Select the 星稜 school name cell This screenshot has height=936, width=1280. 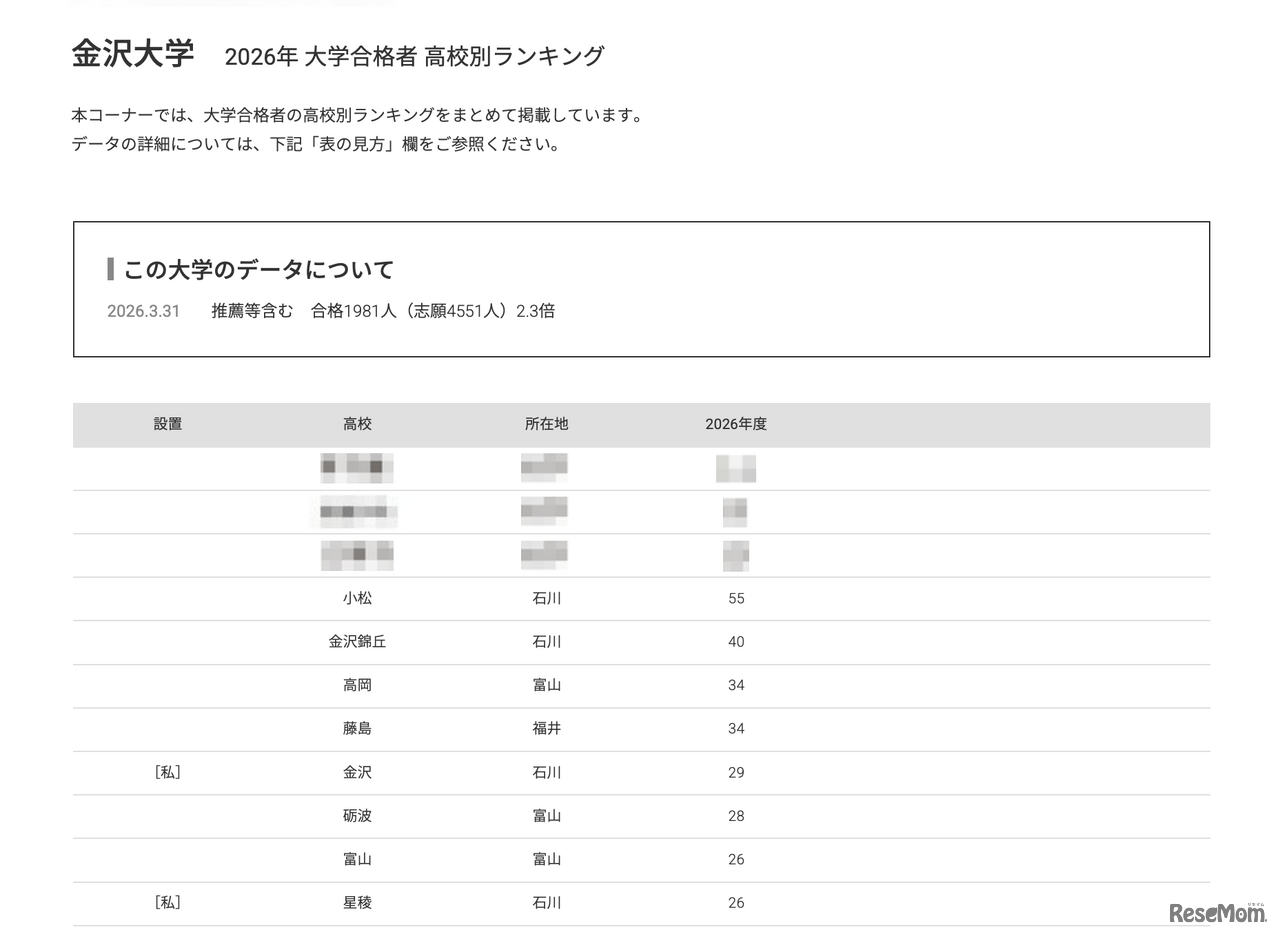pyautogui.click(x=357, y=903)
